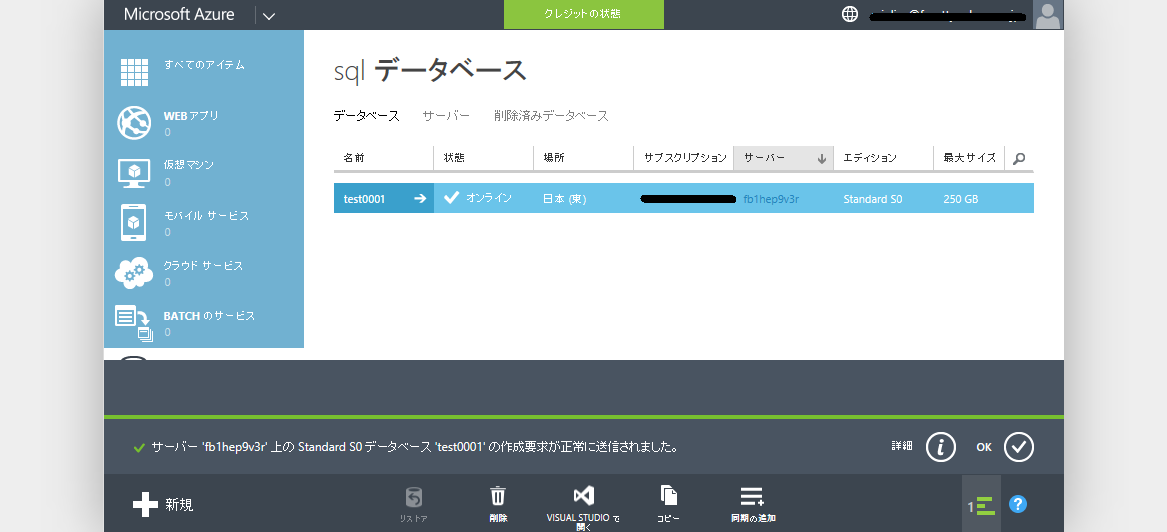Expand the Microsoft Azure header chevron
1167x532 pixels.
click(269, 16)
